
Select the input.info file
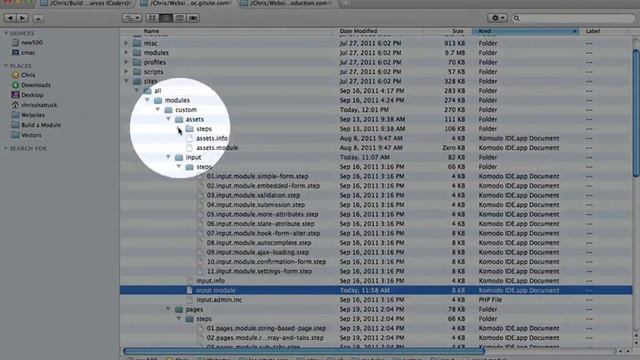coord(210,281)
